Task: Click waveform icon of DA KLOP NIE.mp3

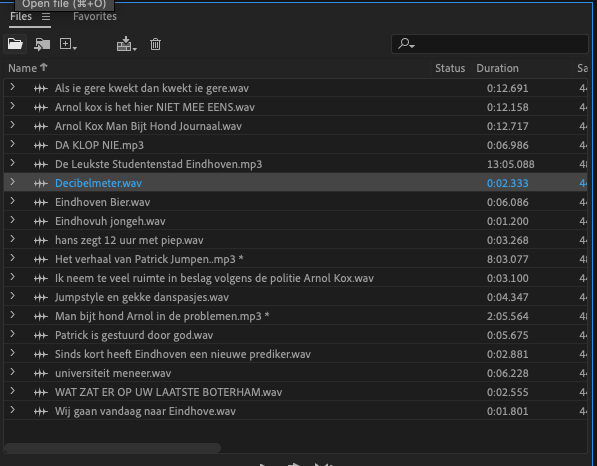Action: pos(41,146)
